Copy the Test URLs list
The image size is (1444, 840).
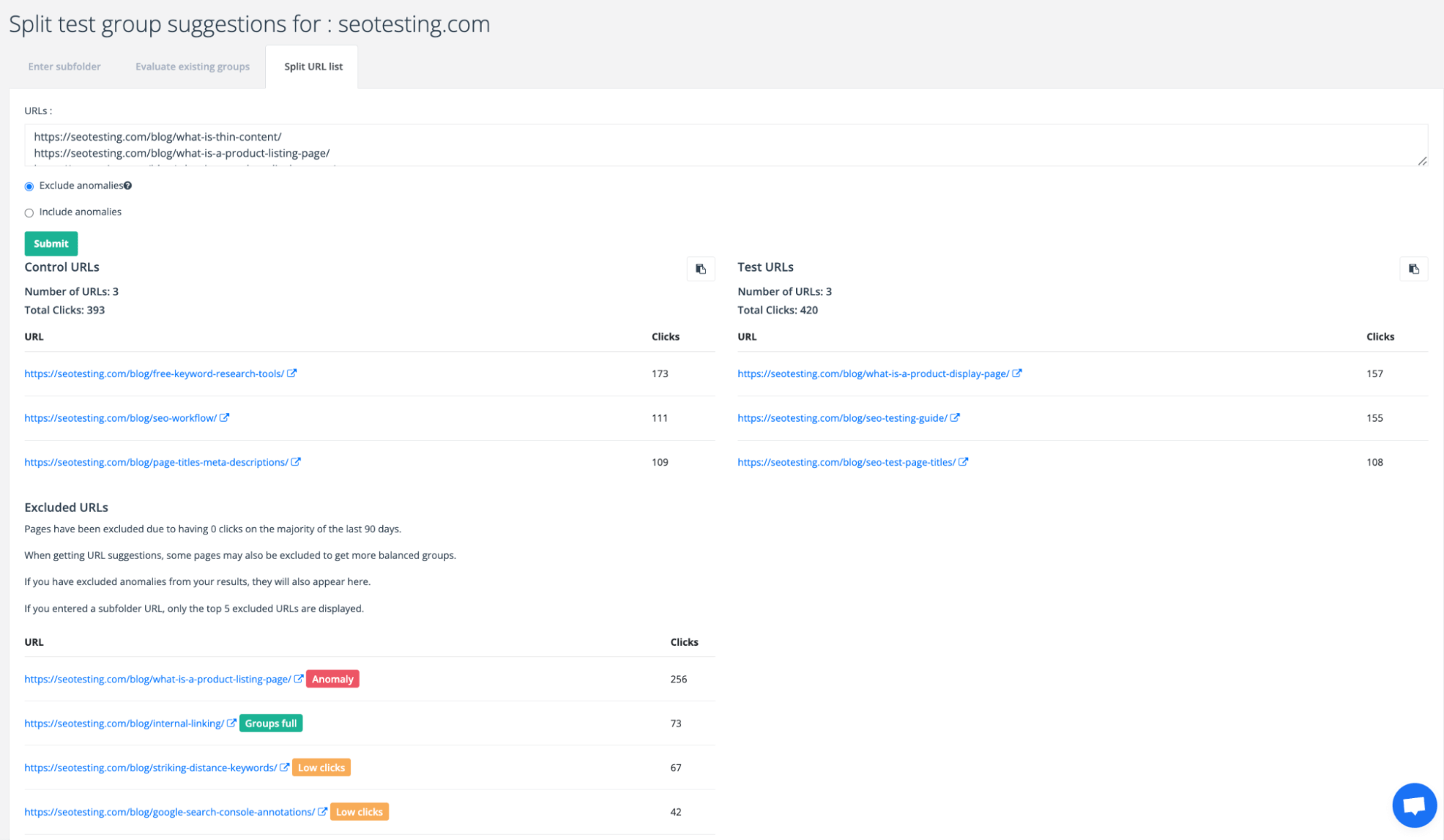click(x=1414, y=269)
